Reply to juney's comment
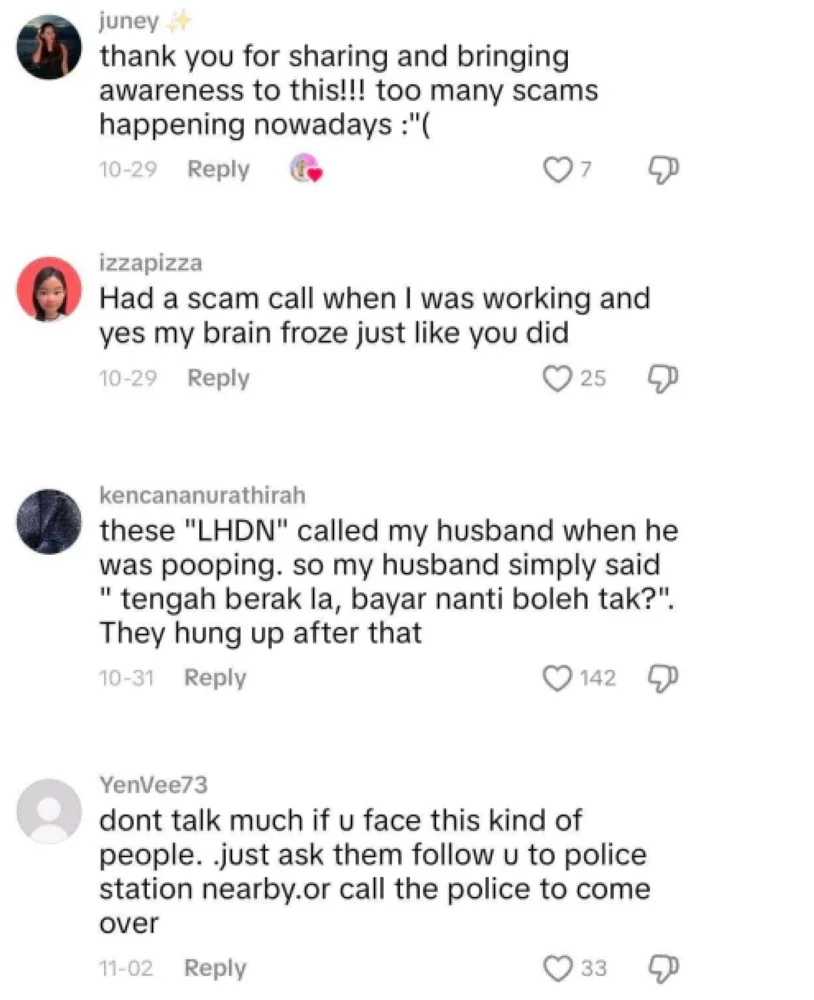Viewport: 814px width, 1000px height. tap(218, 170)
